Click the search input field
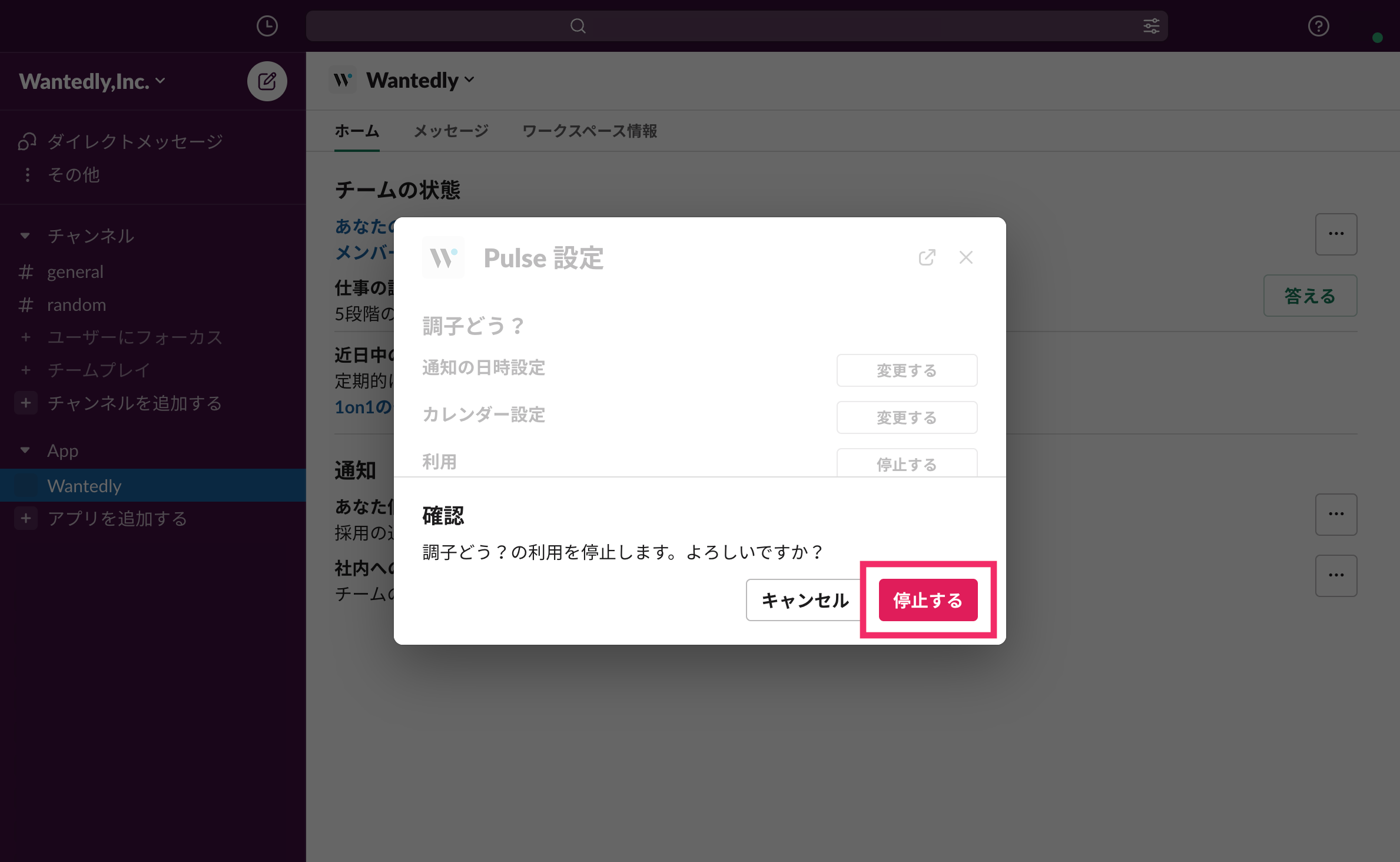The height and width of the screenshot is (862, 1400). point(736,26)
